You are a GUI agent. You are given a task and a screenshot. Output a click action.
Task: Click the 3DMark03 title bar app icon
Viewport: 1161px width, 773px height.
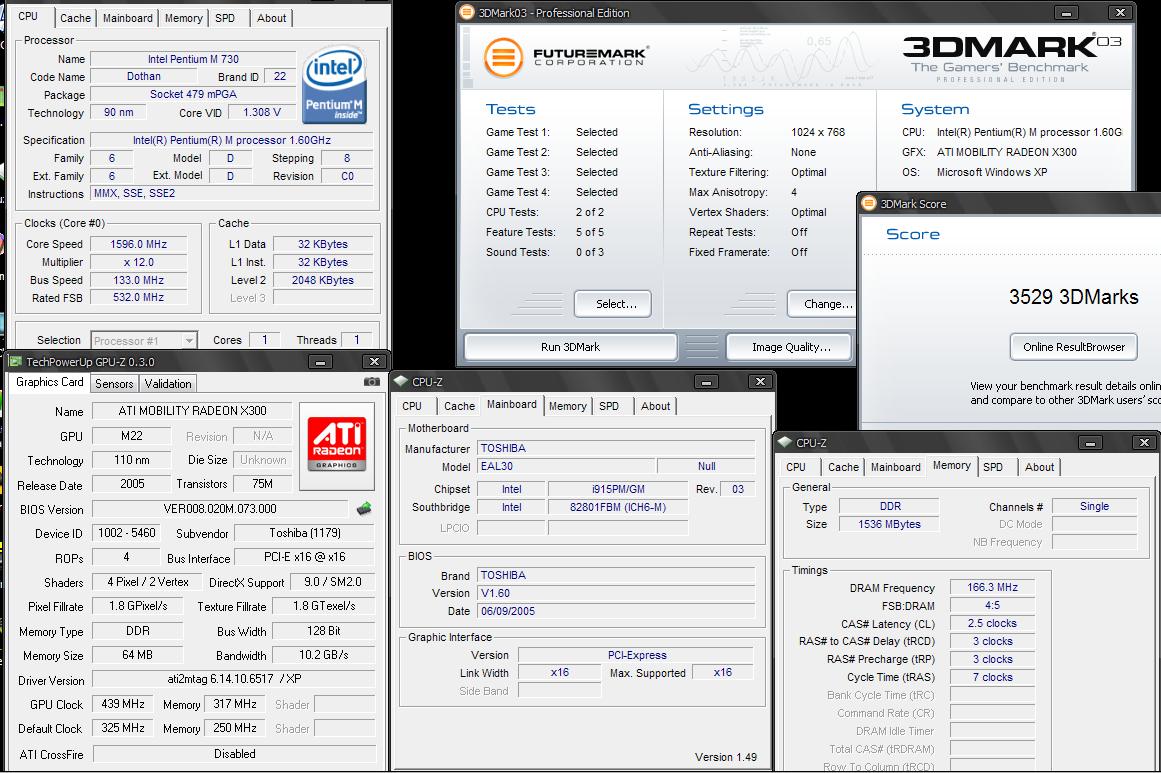click(467, 12)
